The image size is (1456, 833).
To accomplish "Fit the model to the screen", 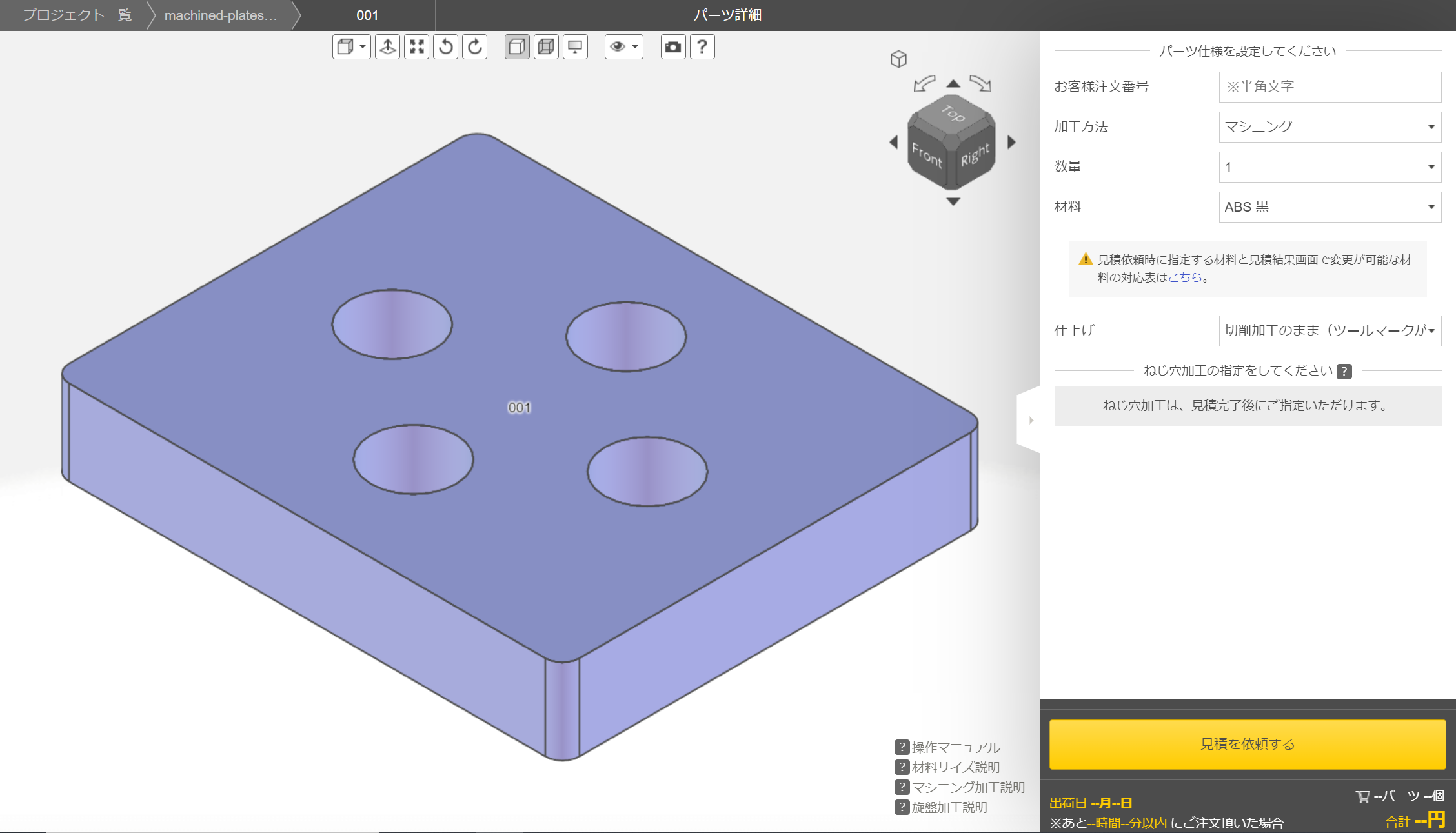I will tap(416, 46).
